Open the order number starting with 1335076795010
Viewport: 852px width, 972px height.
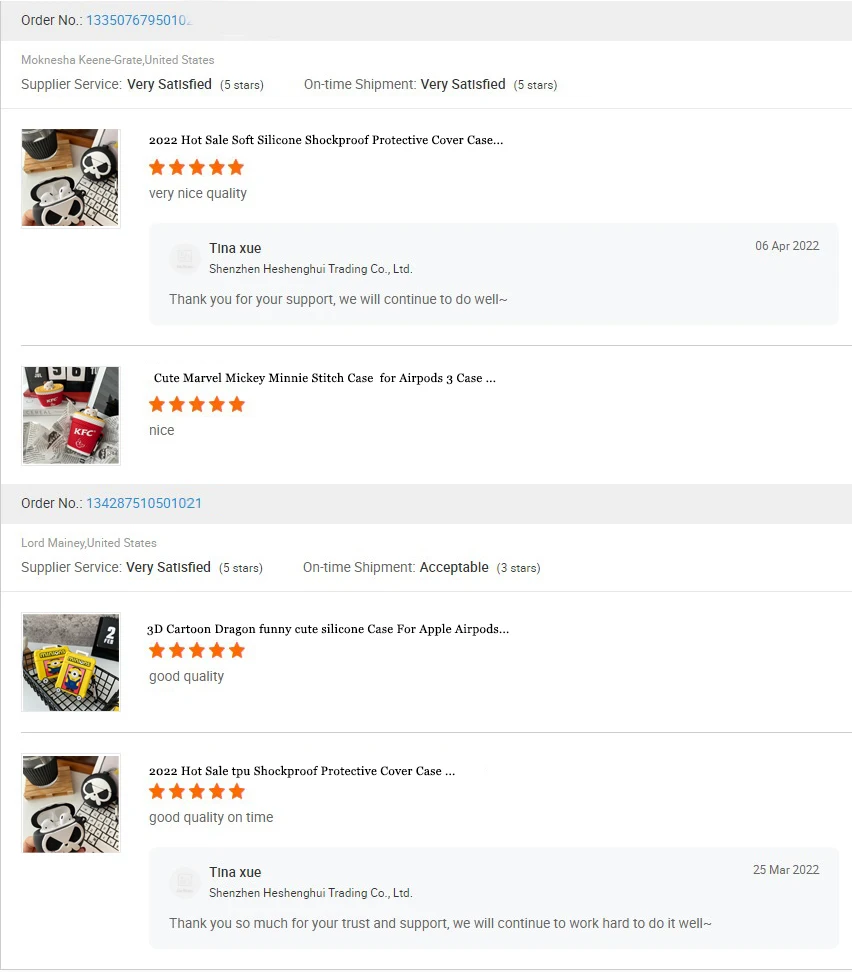click(x=138, y=20)
